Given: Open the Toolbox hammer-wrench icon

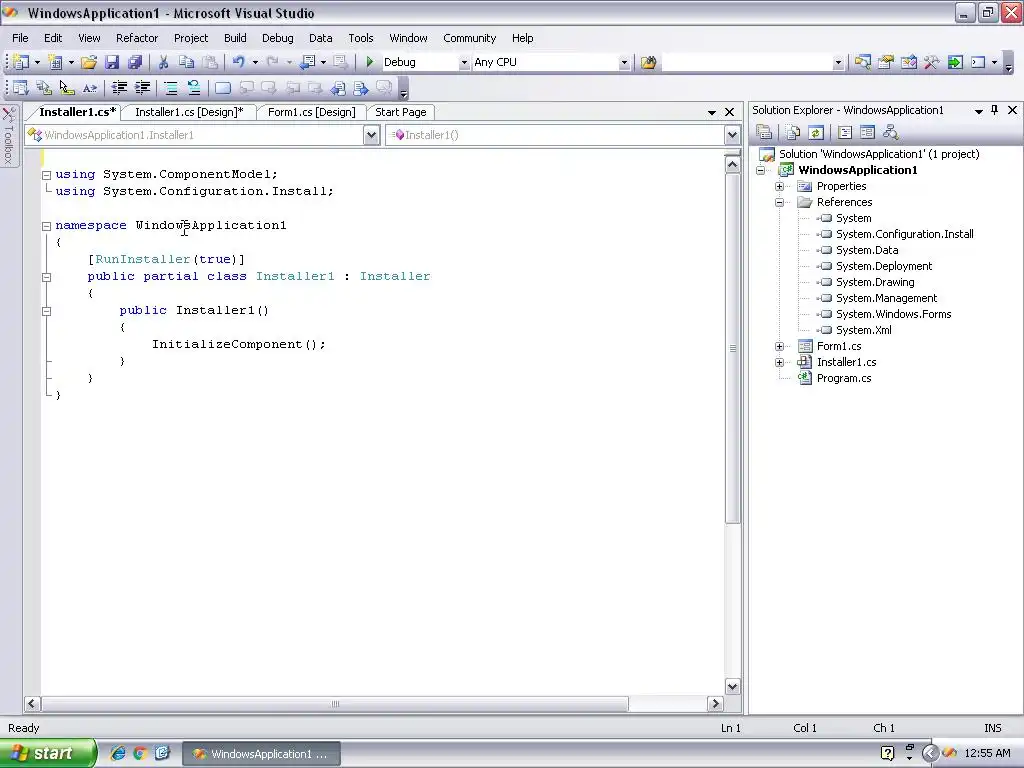Looking at the screenshot, I should coord(931,62).
